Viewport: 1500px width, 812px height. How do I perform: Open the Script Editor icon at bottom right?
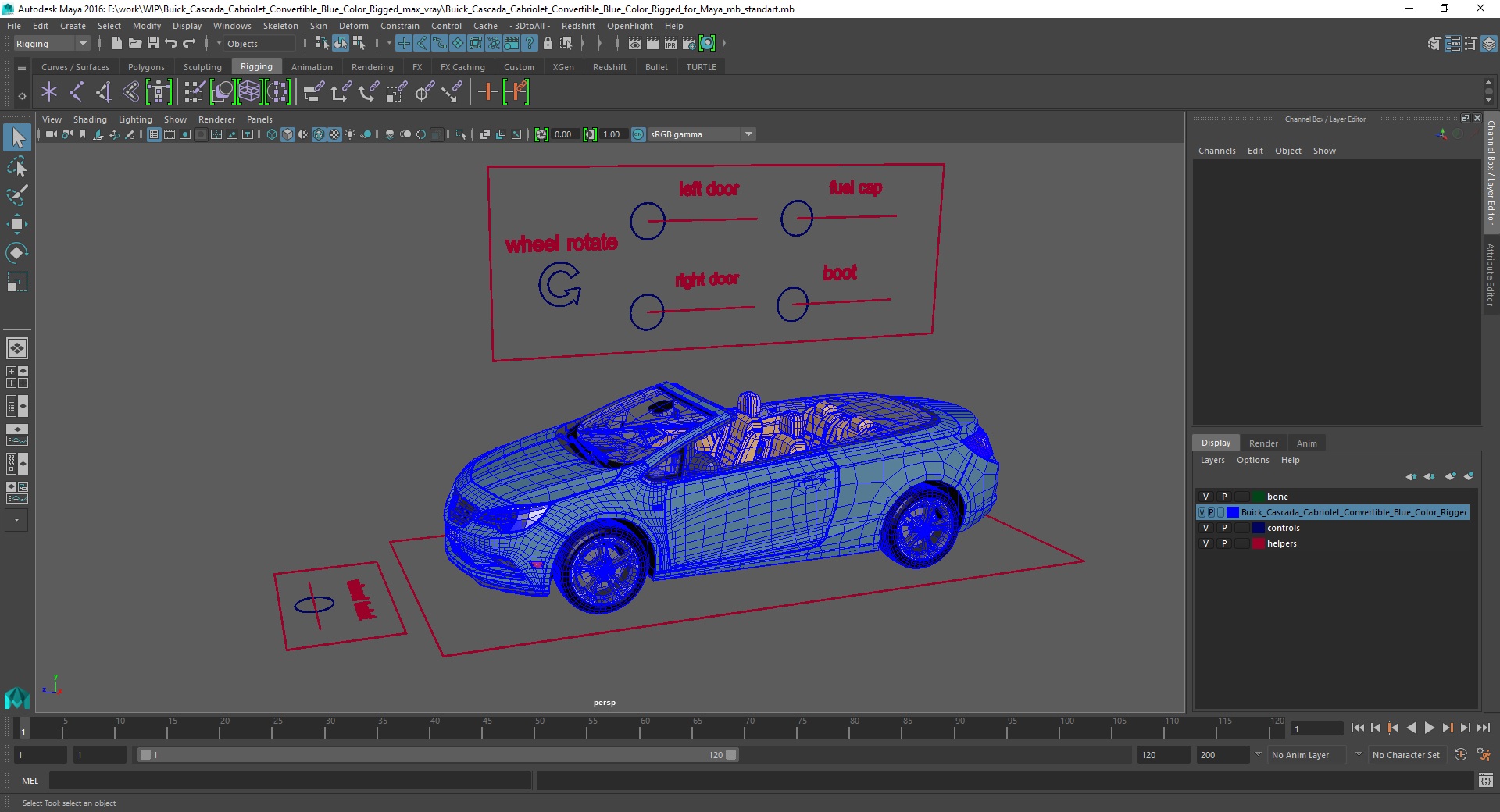click(x=1485, y=780)
